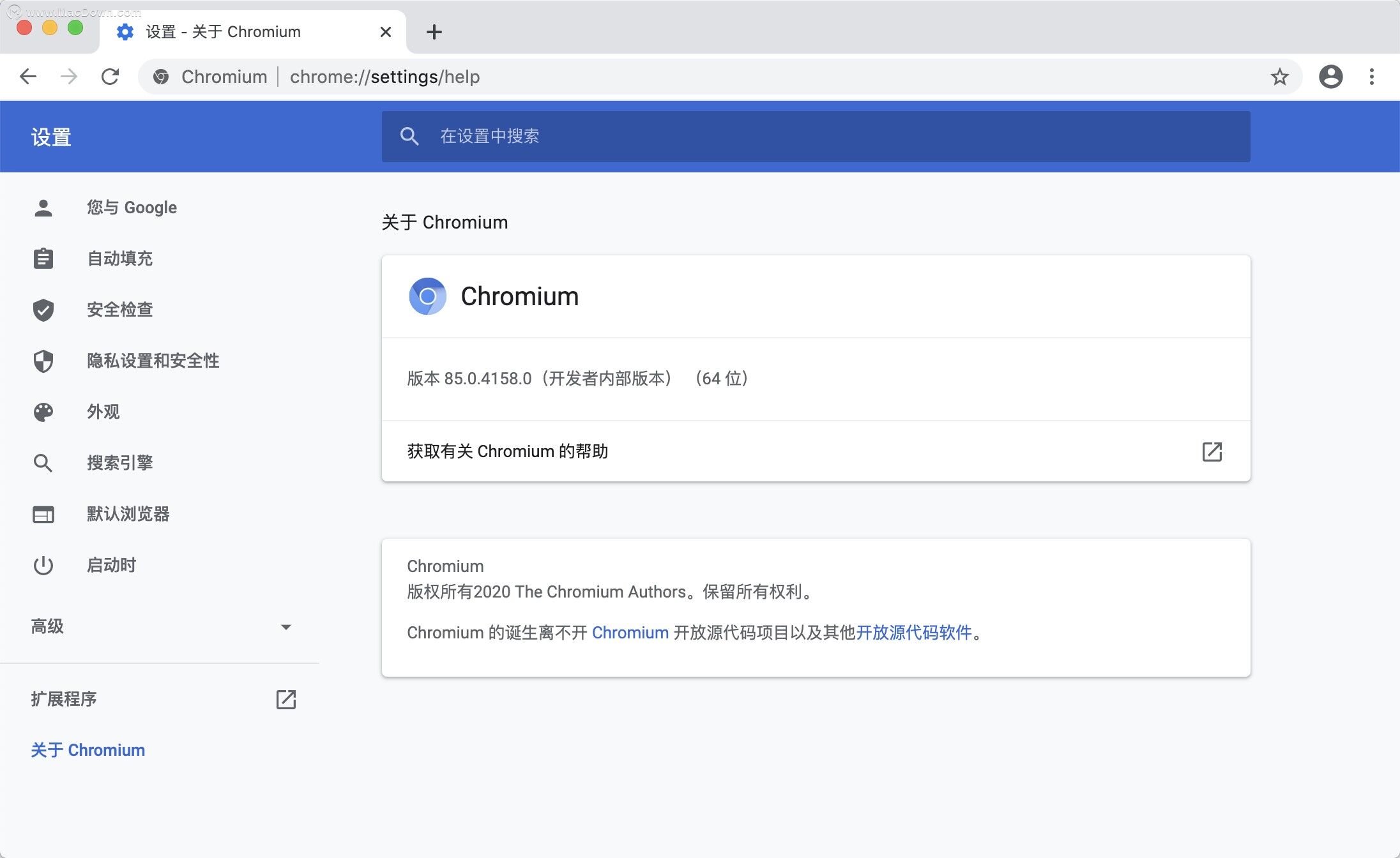The width and height of the screenshot is (1400, 858).
Task: Click the 获取有关 Chromium 的帮助 entry
Action: [508, 451]
